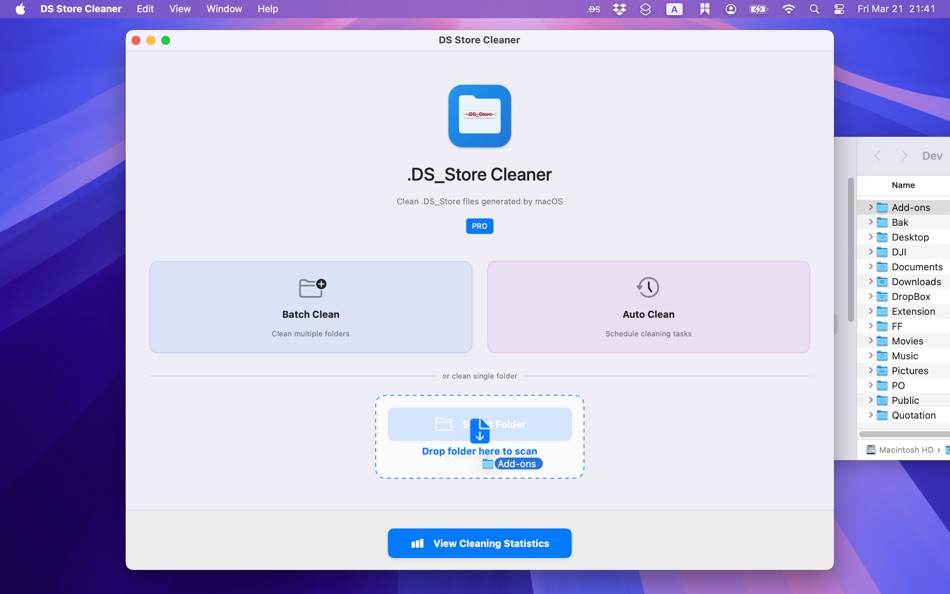Click the Documents folder icon in Finder
Viewport: 950px width, 594px height.
pyautogui.click(x=882, y=267)
